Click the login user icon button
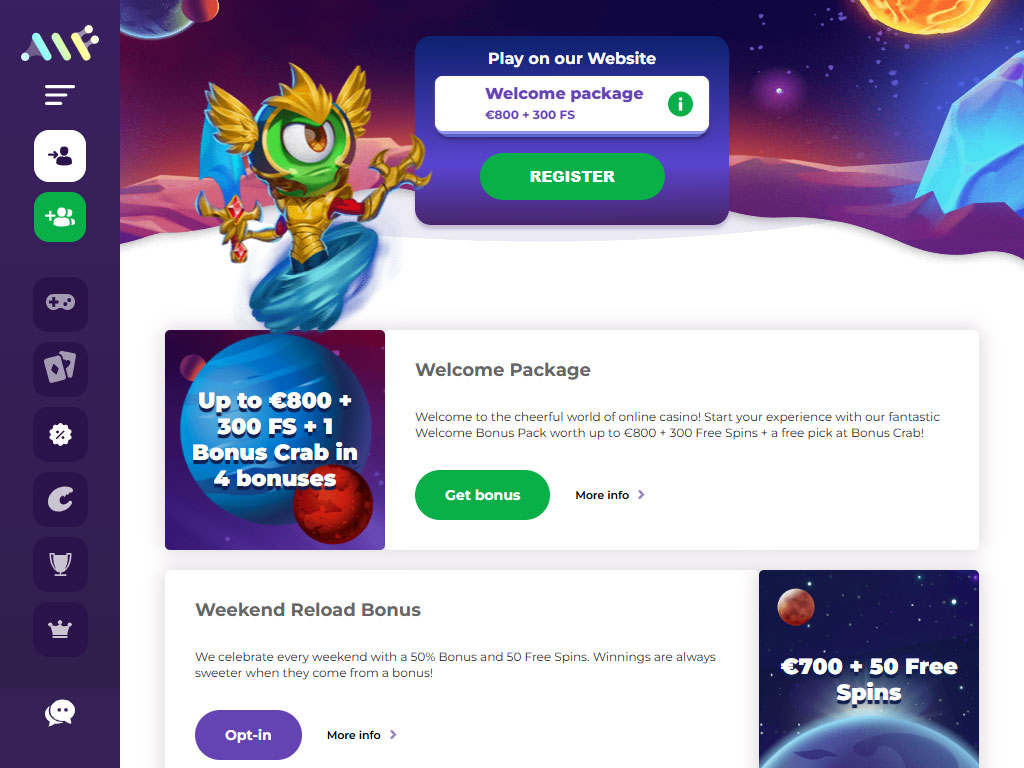Image resolution: width=1024 pixels, height=768 pixels. tap(60, 156)
